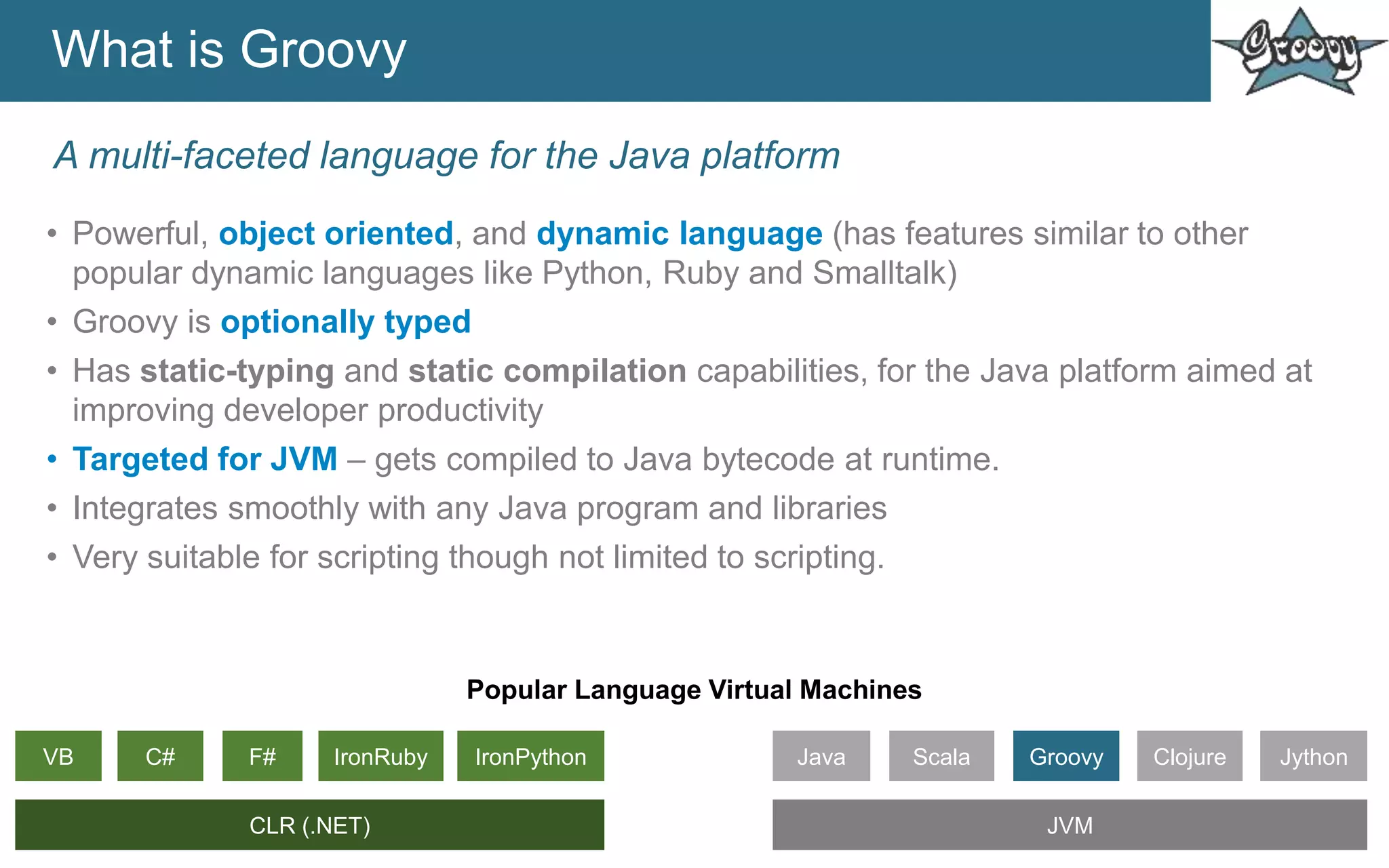
Task: Click the IronRuby box
Action: (380, 756)
